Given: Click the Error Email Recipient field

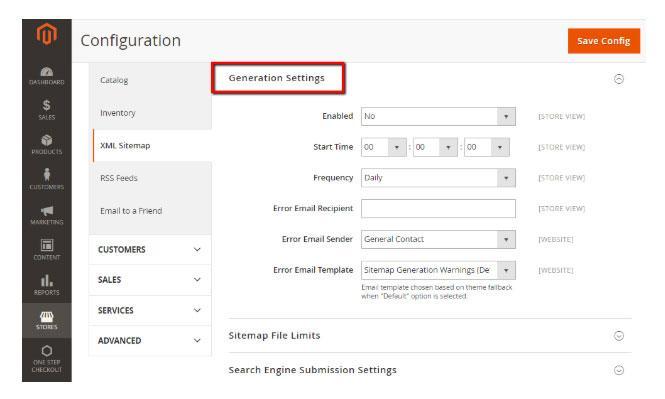Looking at the screenshot, I should point(438,209).
